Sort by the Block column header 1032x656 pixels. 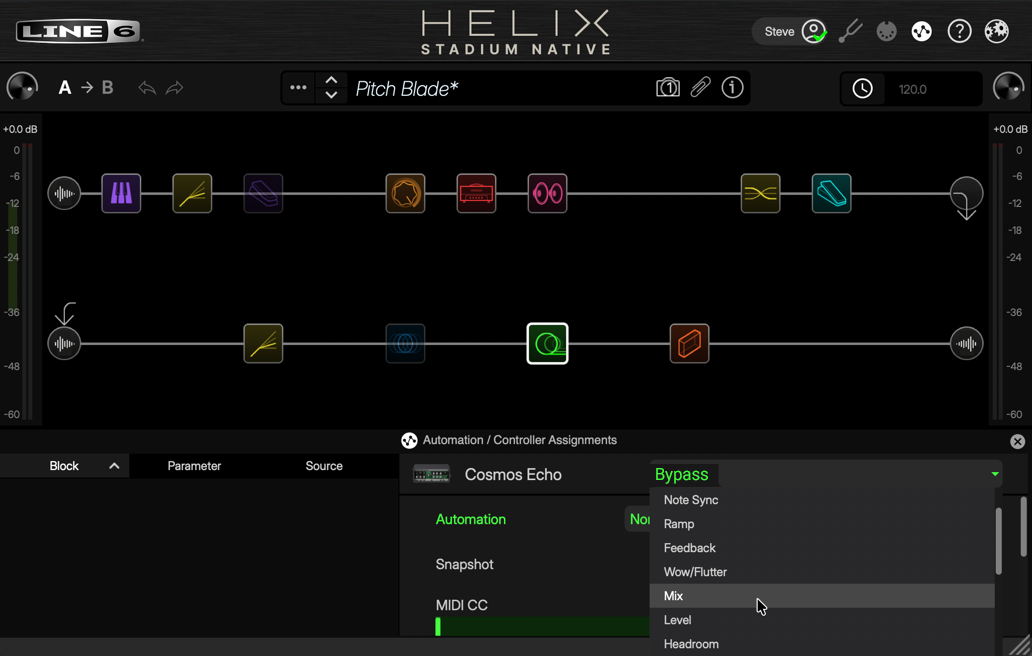pyautogui.click(x=64, y=466)
